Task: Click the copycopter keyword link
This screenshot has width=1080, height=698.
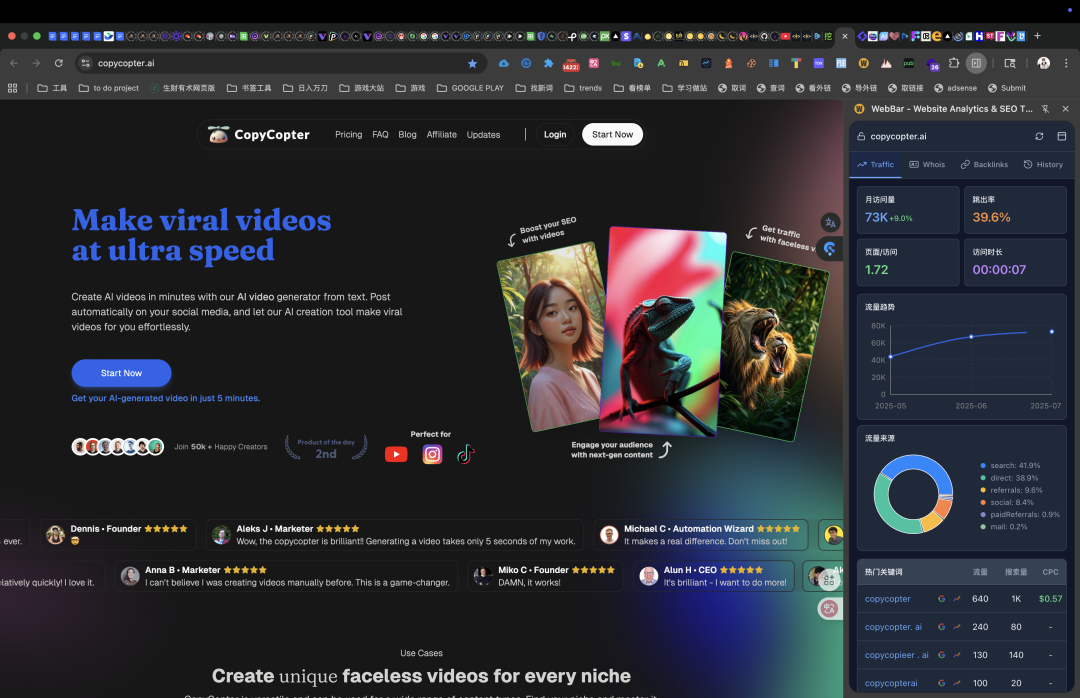Action: pyautogui.click(x=888, y=599)
